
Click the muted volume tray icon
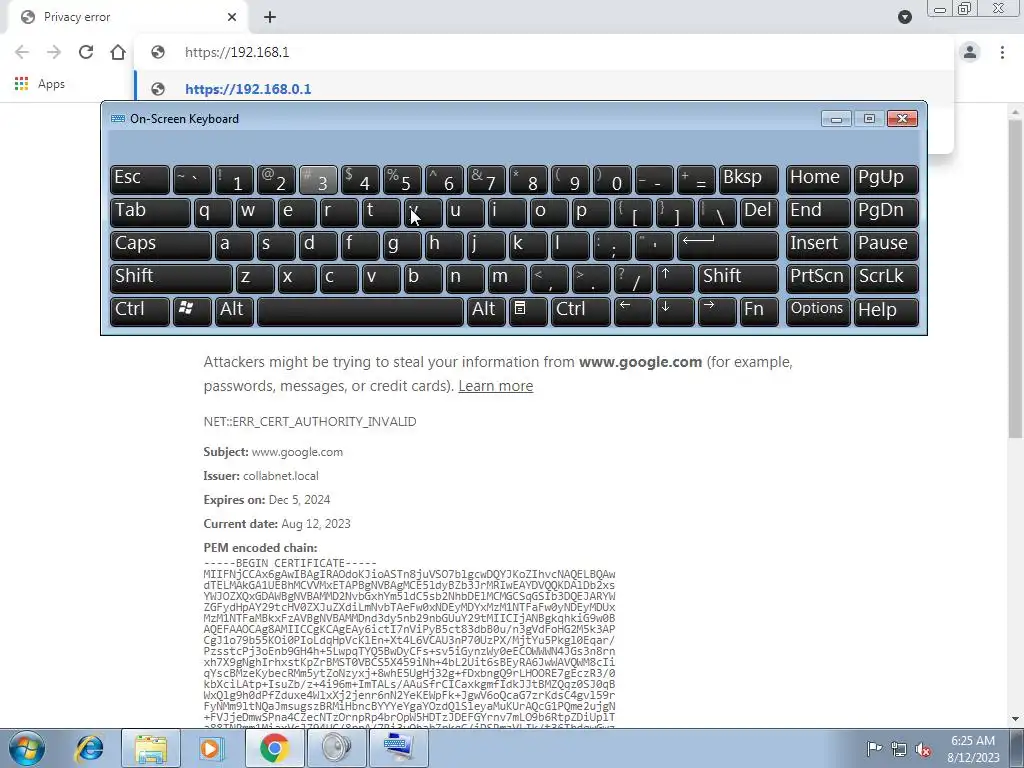pyautogui.click(x=923, y=750)
